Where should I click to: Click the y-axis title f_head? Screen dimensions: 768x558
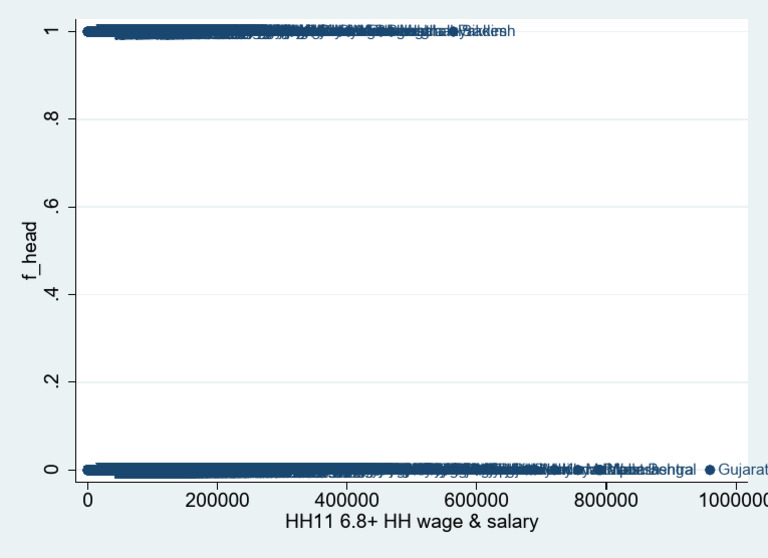29,251
